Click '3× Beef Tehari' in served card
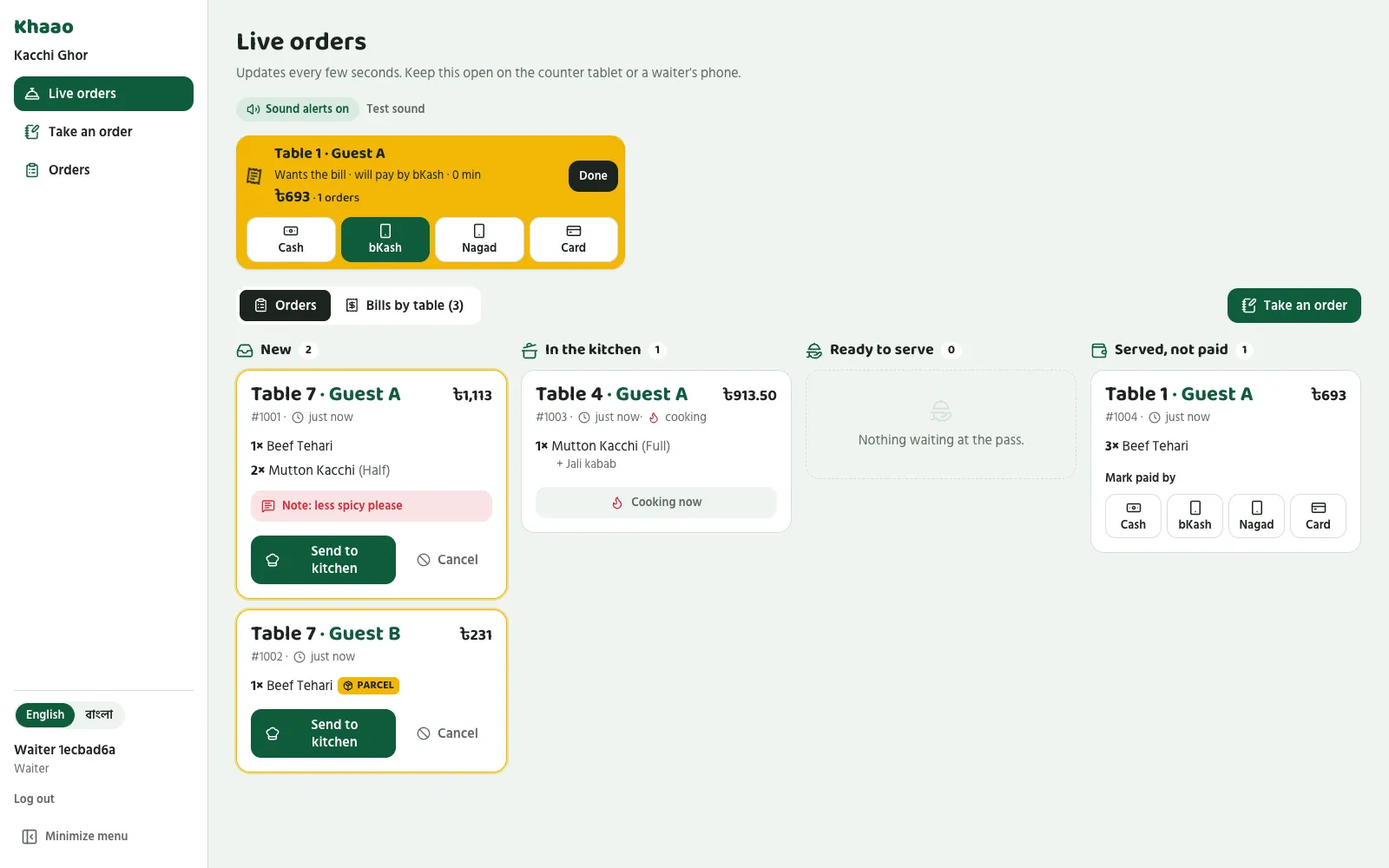Viewport: 1389px width, 868px height. [1147, 446]
